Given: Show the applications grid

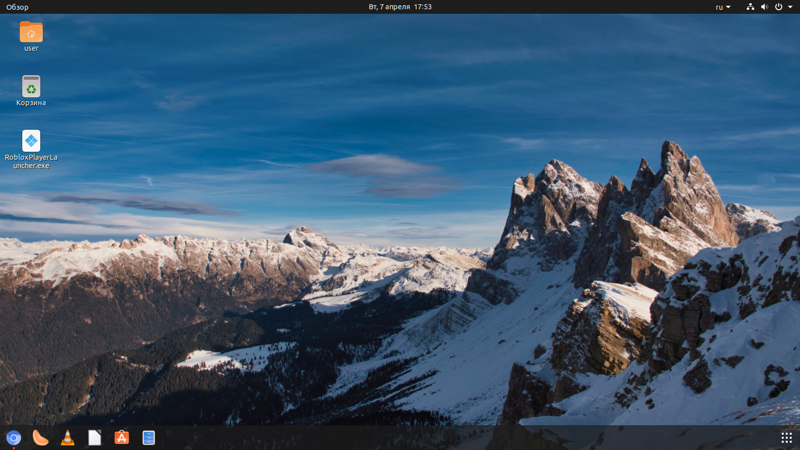Looking at the screenshot, I should pyautogui.click(x=787, y=438).
